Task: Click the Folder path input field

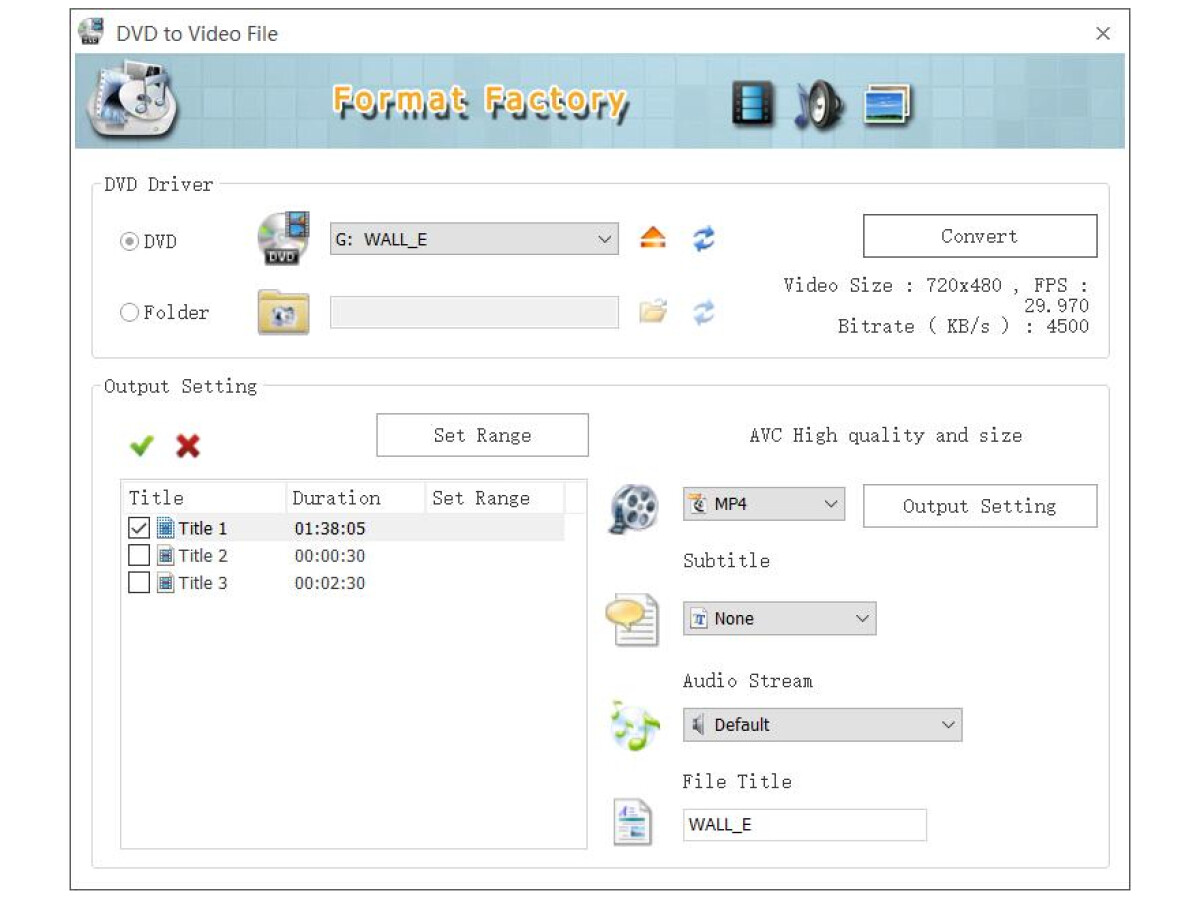Action: (474, 312)
